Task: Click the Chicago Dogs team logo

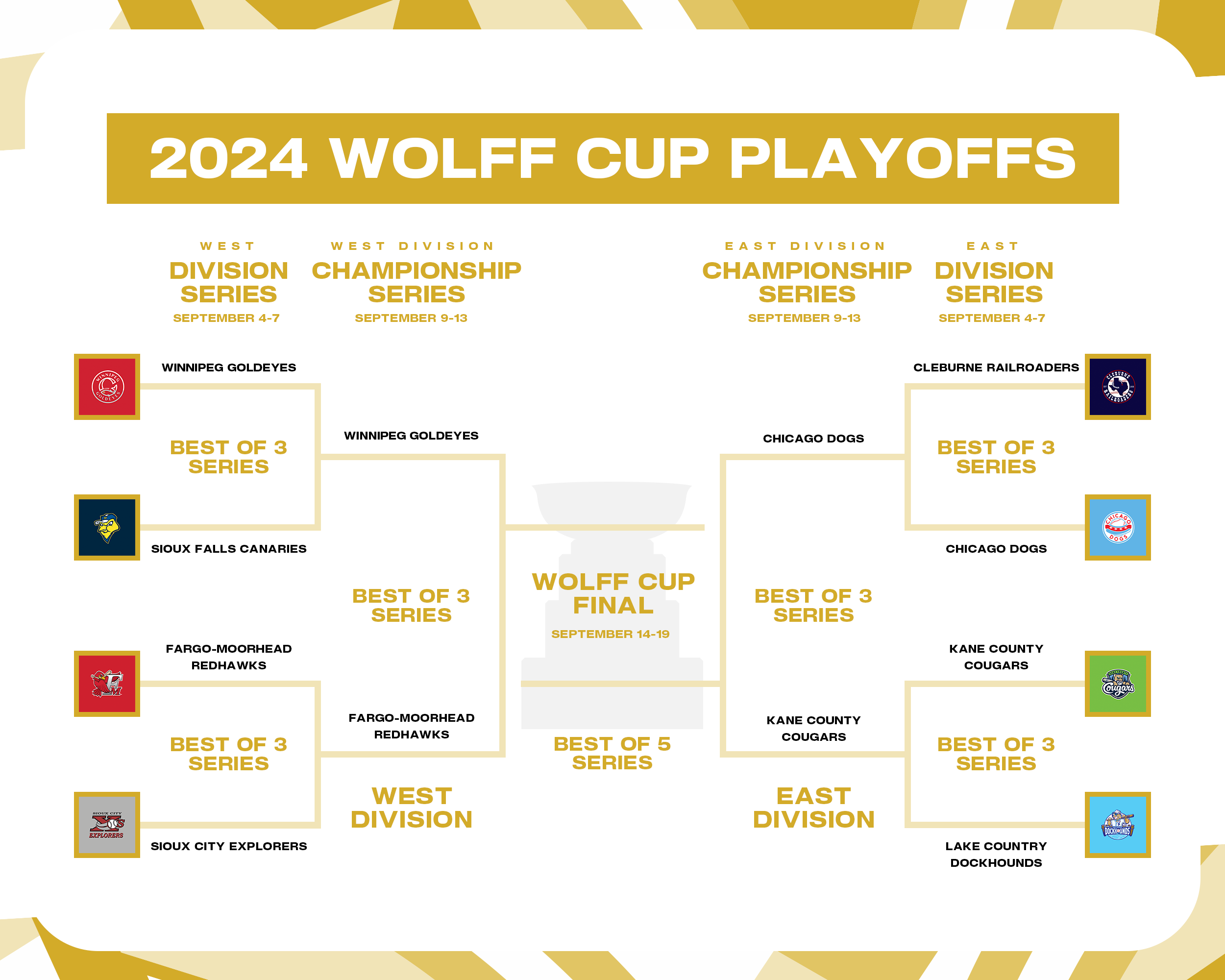Action: point(1117,527)
